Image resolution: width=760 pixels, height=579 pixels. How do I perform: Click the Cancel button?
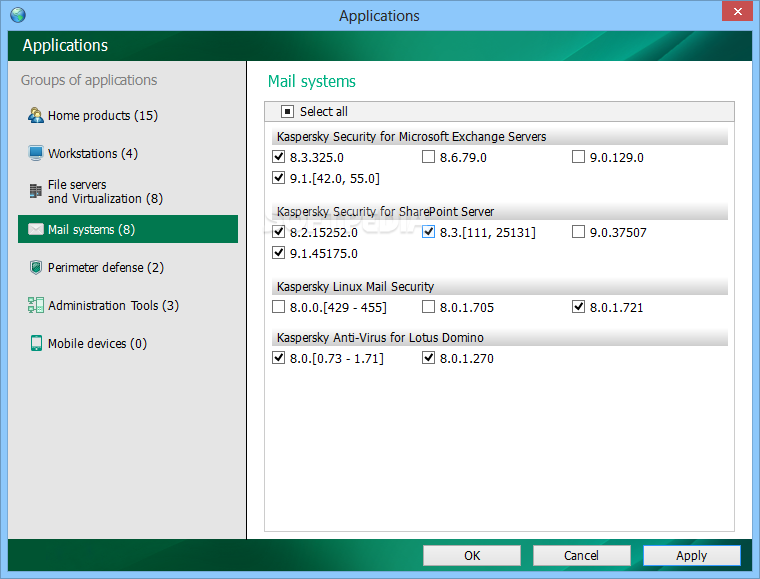click(x=582, y=555)
